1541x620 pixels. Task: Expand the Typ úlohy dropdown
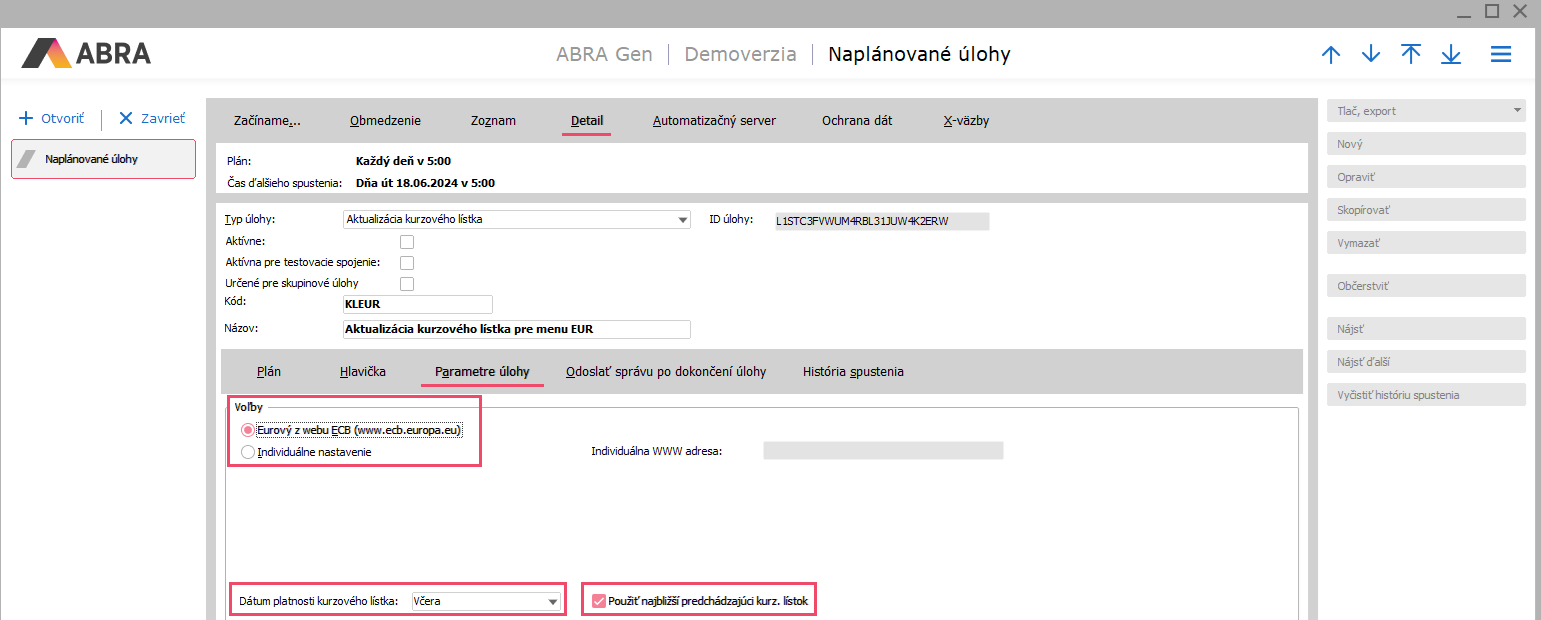(x=682, y=219)
